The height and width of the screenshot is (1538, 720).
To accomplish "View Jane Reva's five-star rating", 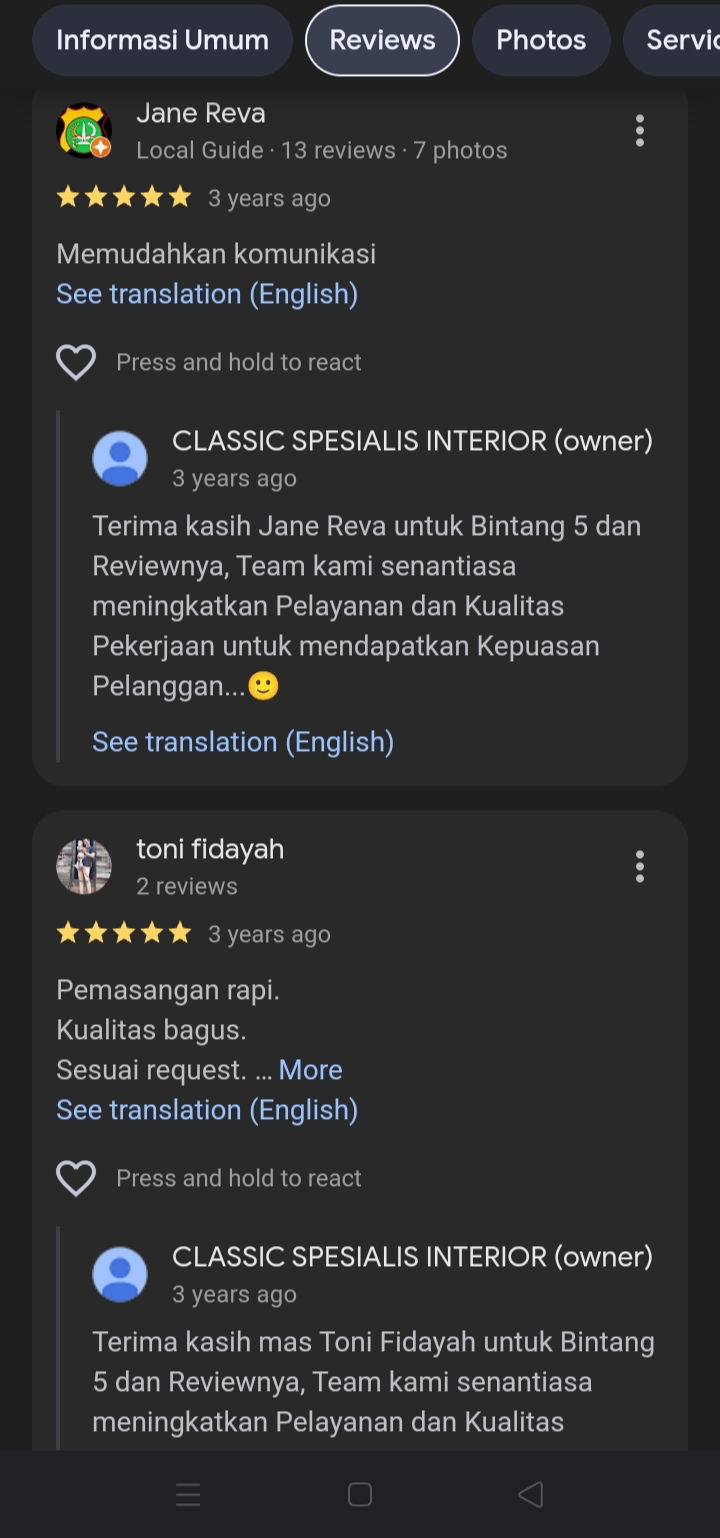I will click(x=124, y=198).
